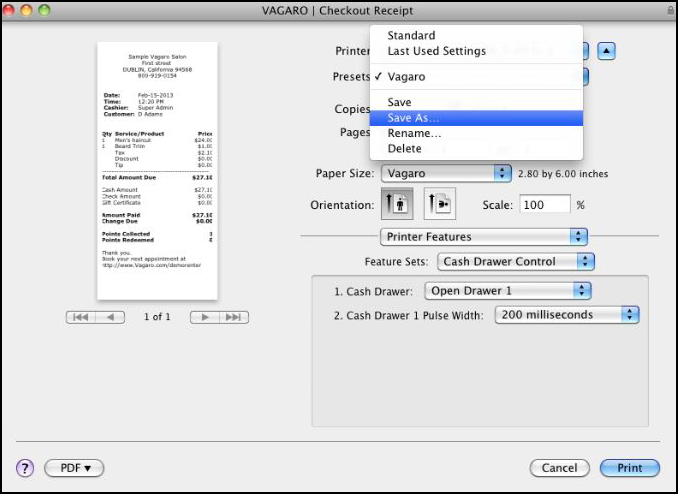Open the Paper Size Vagaro dropdown
The width and height of the screenshot is (678, 494).
coord(446,173)
